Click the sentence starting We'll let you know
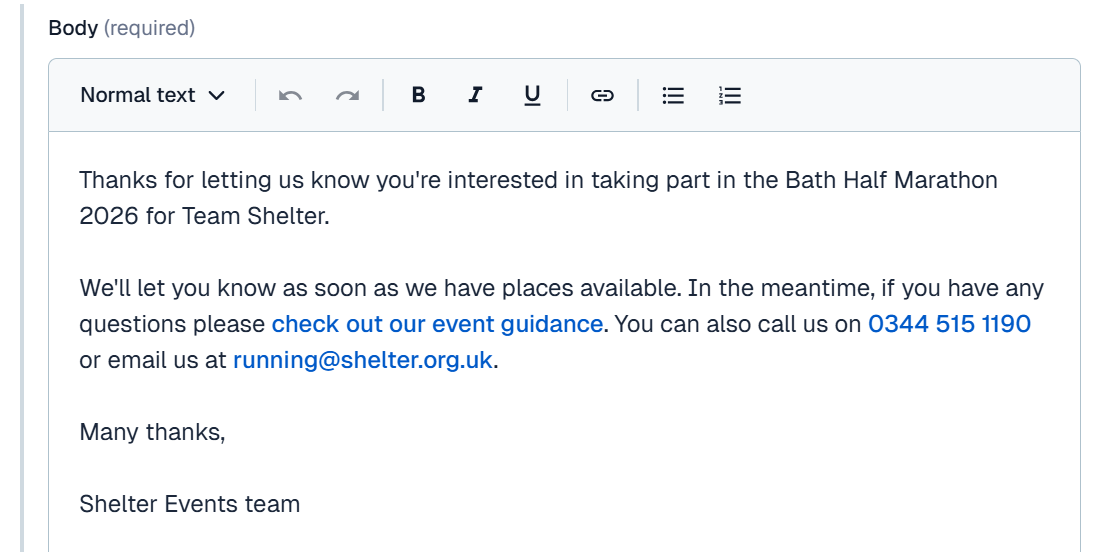The width and height of the screenshot is (1096, 552). coord(380,288)
